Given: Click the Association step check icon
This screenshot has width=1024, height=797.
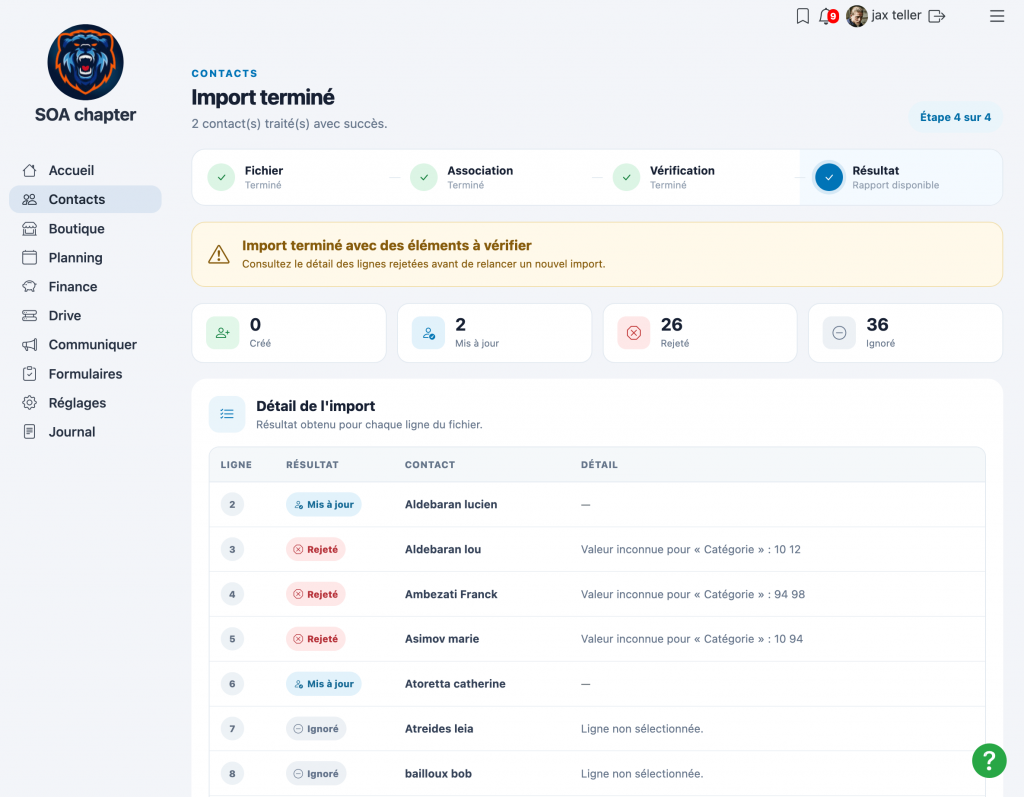Looking at the screenshot, I should point(424,177).
